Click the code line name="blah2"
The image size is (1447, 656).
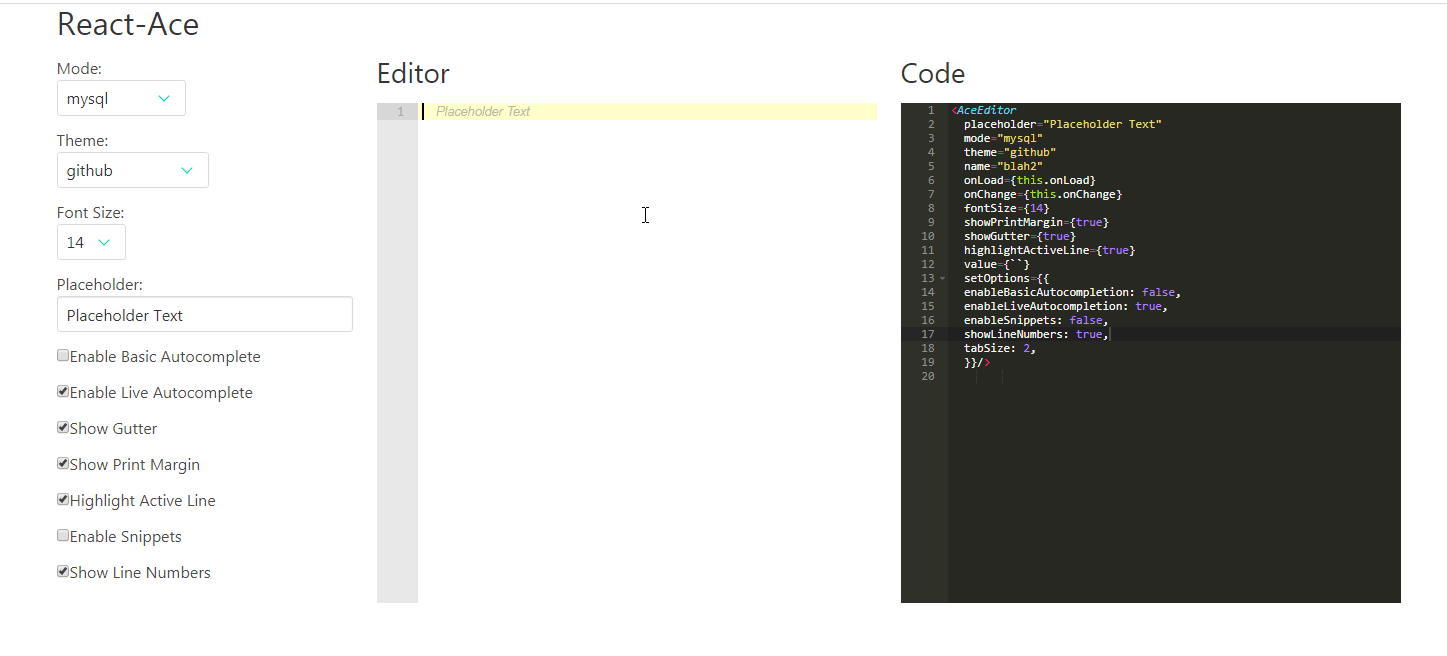tap(1003, 166)
